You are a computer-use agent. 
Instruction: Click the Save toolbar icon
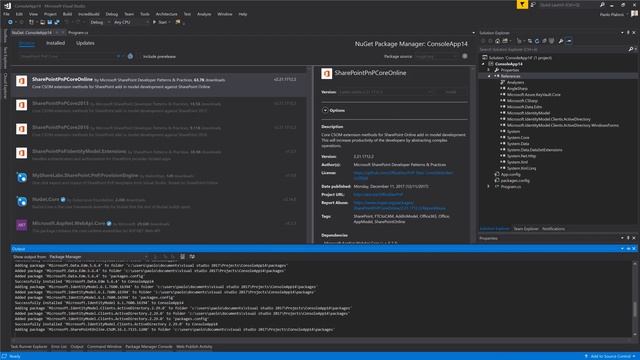coord(49,22)
